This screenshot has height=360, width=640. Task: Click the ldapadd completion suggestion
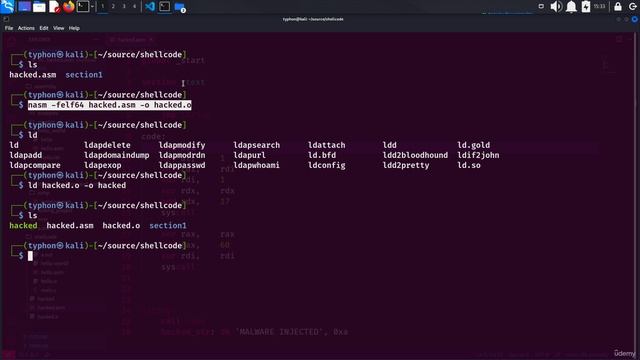click(x=26, y=155)
